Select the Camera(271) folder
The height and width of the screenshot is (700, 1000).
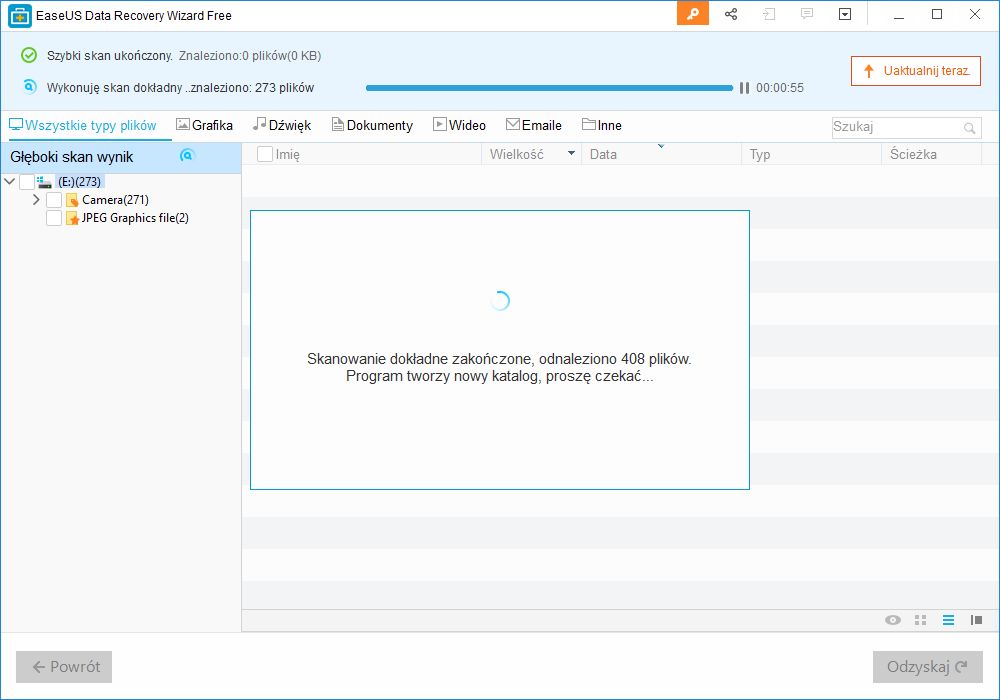pyautogui.click(x=115, y=200)
